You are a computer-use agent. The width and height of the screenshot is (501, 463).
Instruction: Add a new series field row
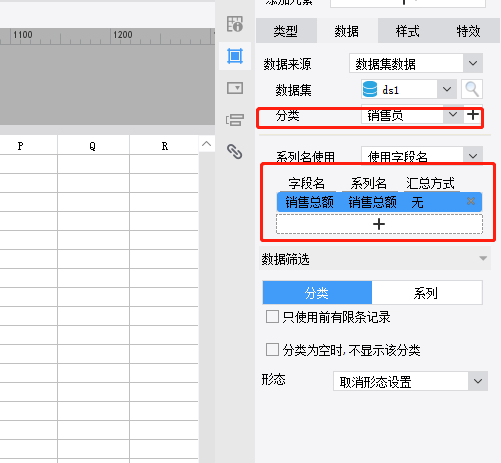pos(379,224)
